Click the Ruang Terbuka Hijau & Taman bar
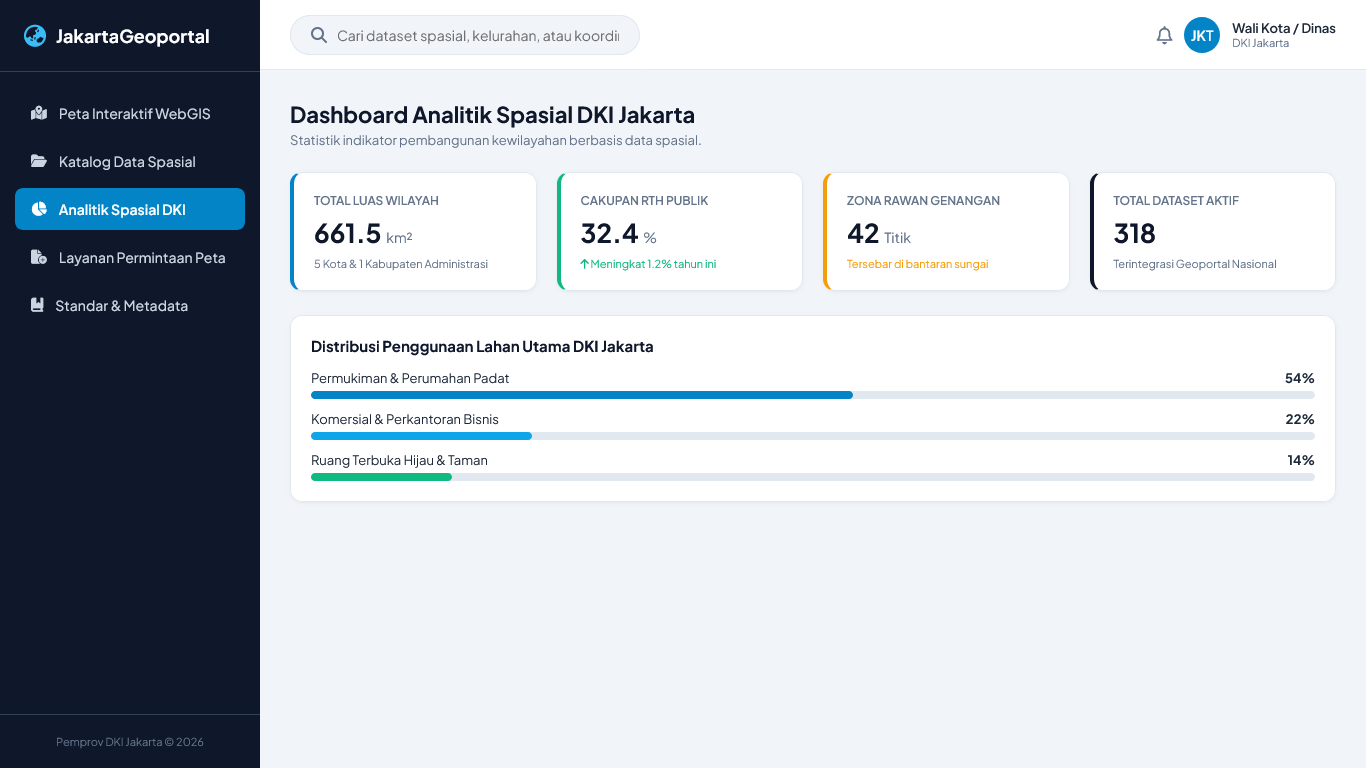This screenshot has height=768, width=1366. pos(813,477)
